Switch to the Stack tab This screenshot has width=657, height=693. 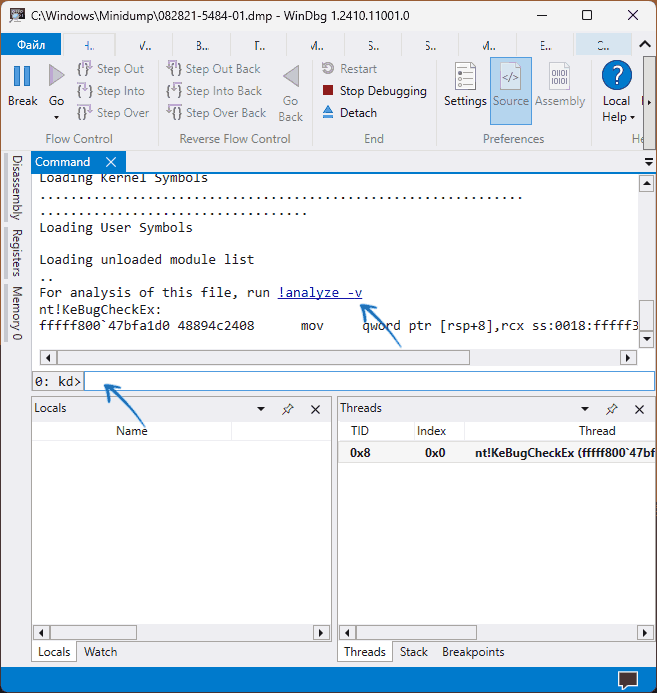[414, 652]
